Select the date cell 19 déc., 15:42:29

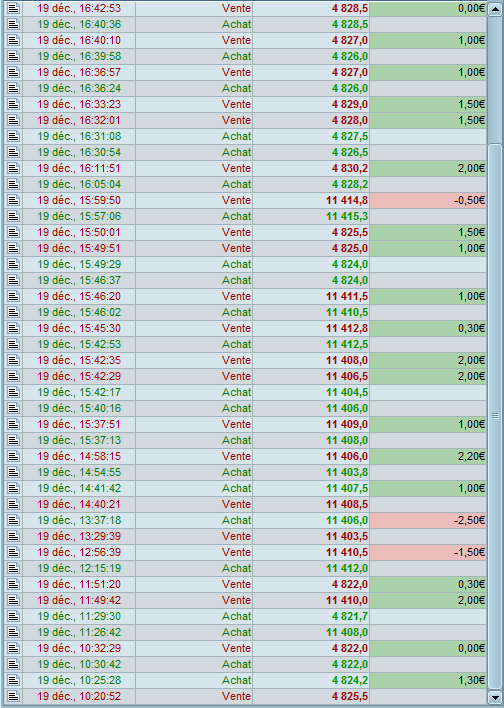tap(79, 376)
